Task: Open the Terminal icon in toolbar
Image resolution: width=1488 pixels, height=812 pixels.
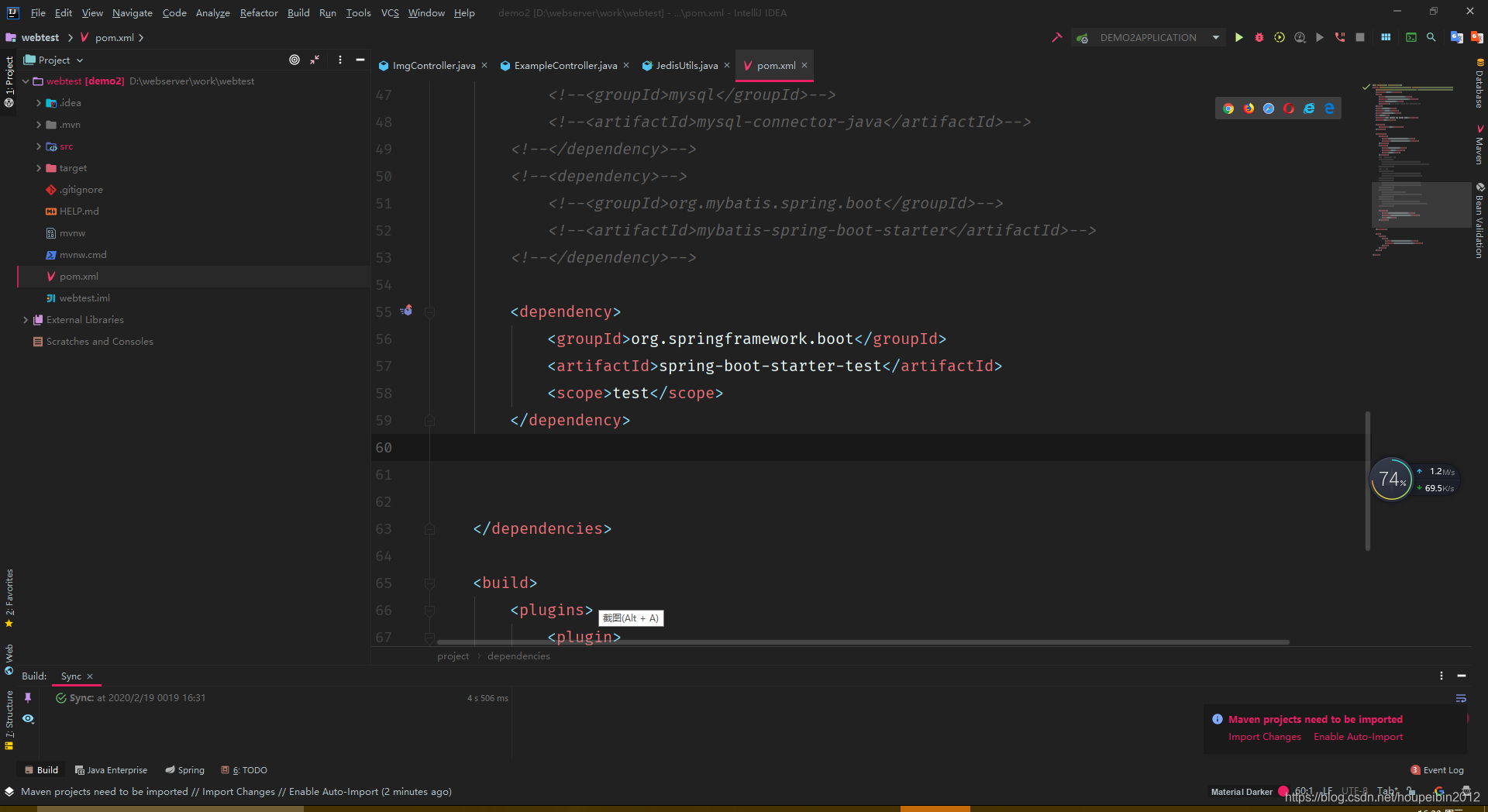Action: pos(1411,37)
